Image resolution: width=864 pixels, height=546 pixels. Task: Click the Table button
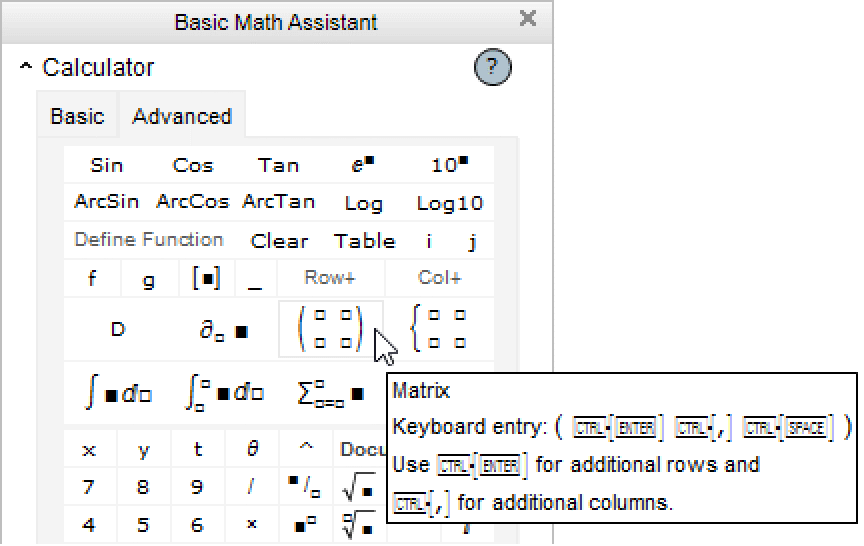pyautogui.click(x=364, y=241)
